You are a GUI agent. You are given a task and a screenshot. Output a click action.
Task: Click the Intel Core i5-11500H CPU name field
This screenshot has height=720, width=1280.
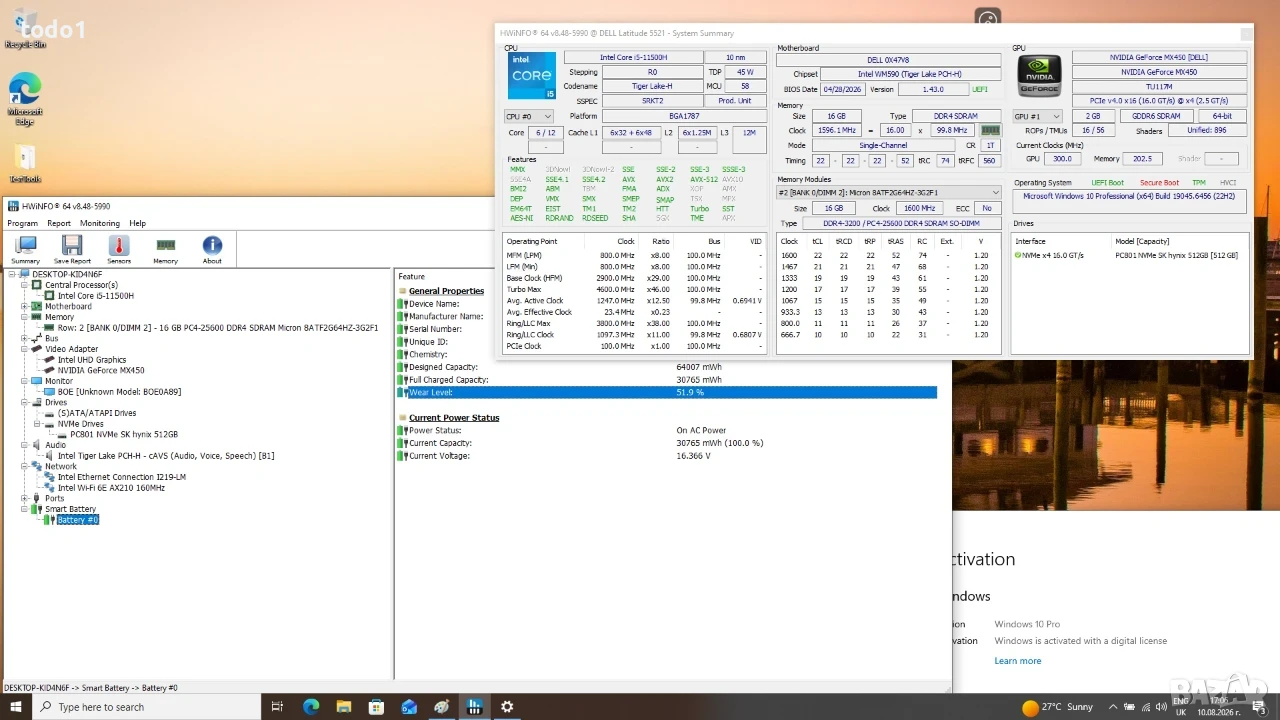pyautogui.click(x=633, y=58)
